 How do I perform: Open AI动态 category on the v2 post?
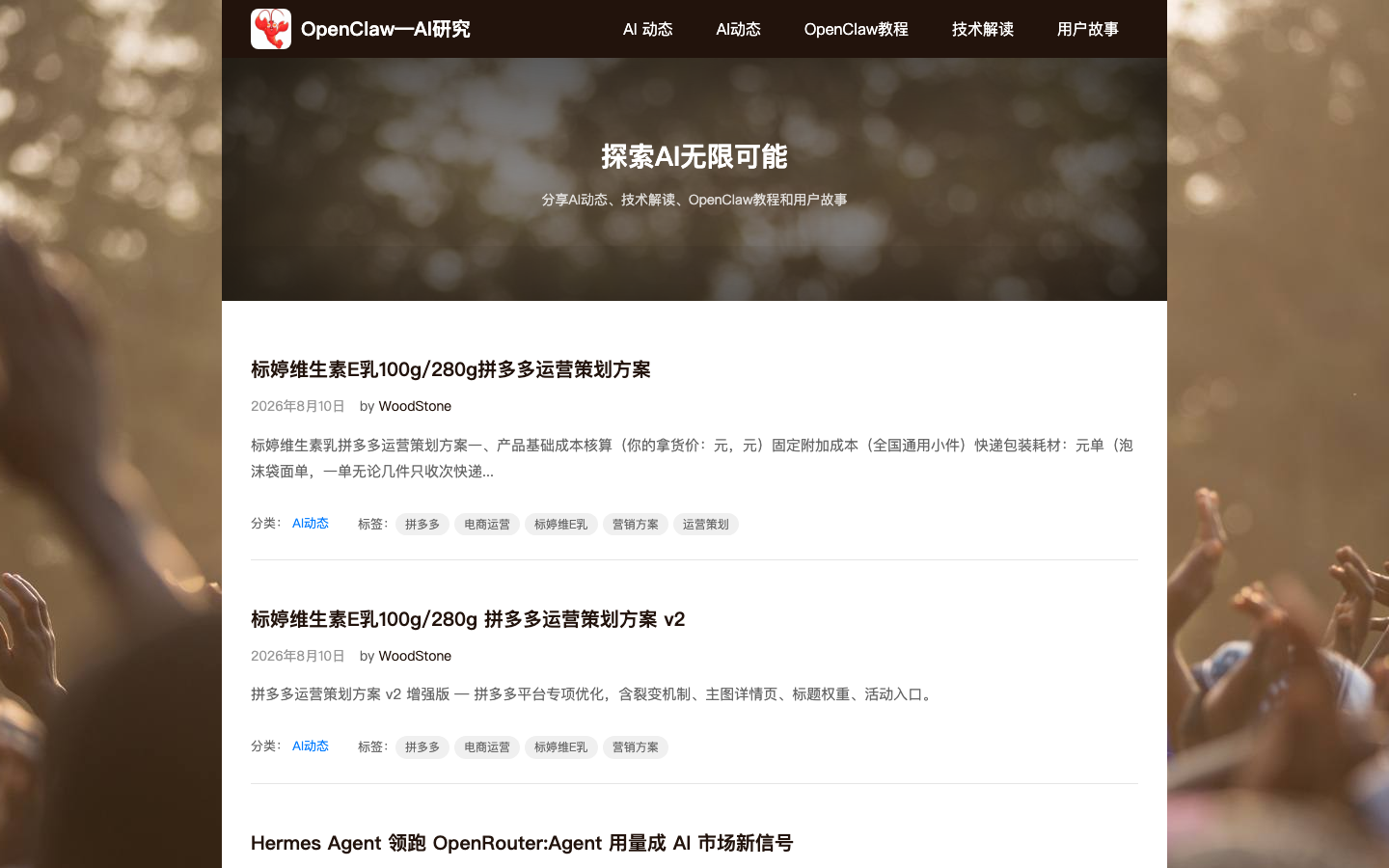click(x=311, y=746)
